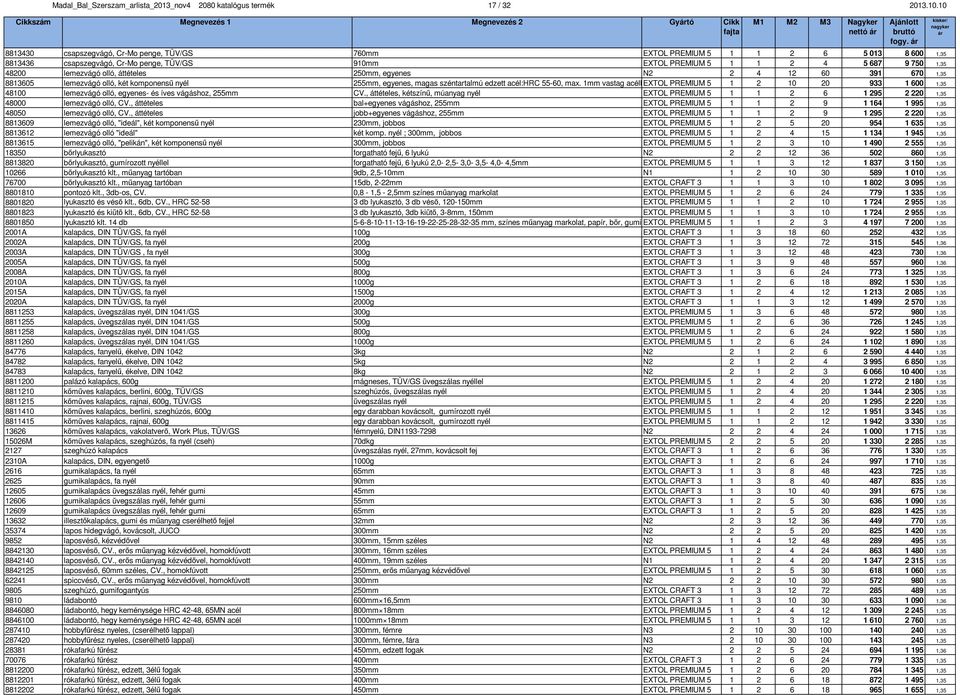Click net price 3 995
The height and width of the screenshot is (695, 960).
click(872, 361)
